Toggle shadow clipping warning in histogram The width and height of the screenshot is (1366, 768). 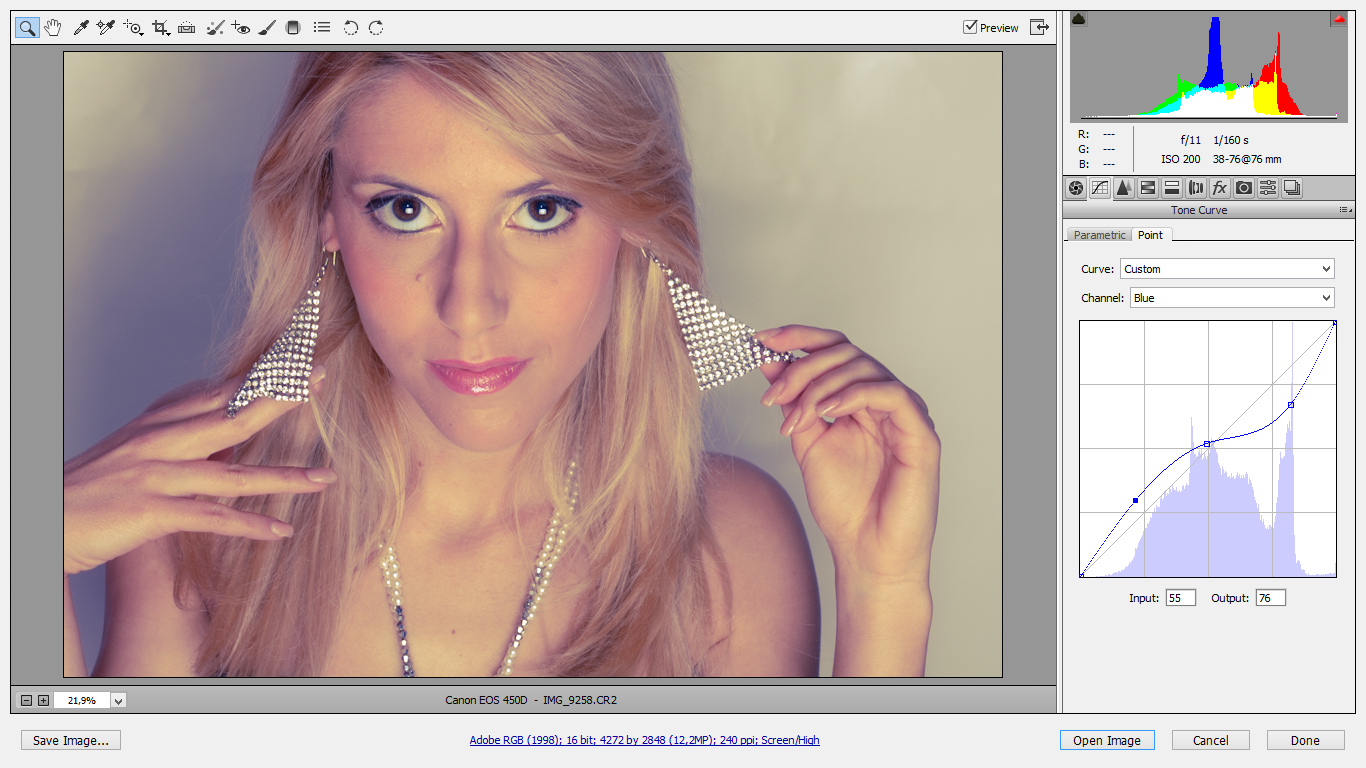click(1079, 19)
